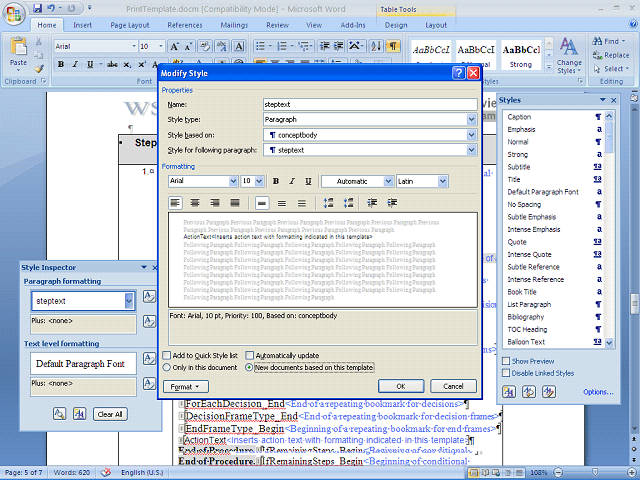Click the Paste icon in Clipboard group
Image resolution: width=640 pixels, height=480 pixels.
(18, 46)
